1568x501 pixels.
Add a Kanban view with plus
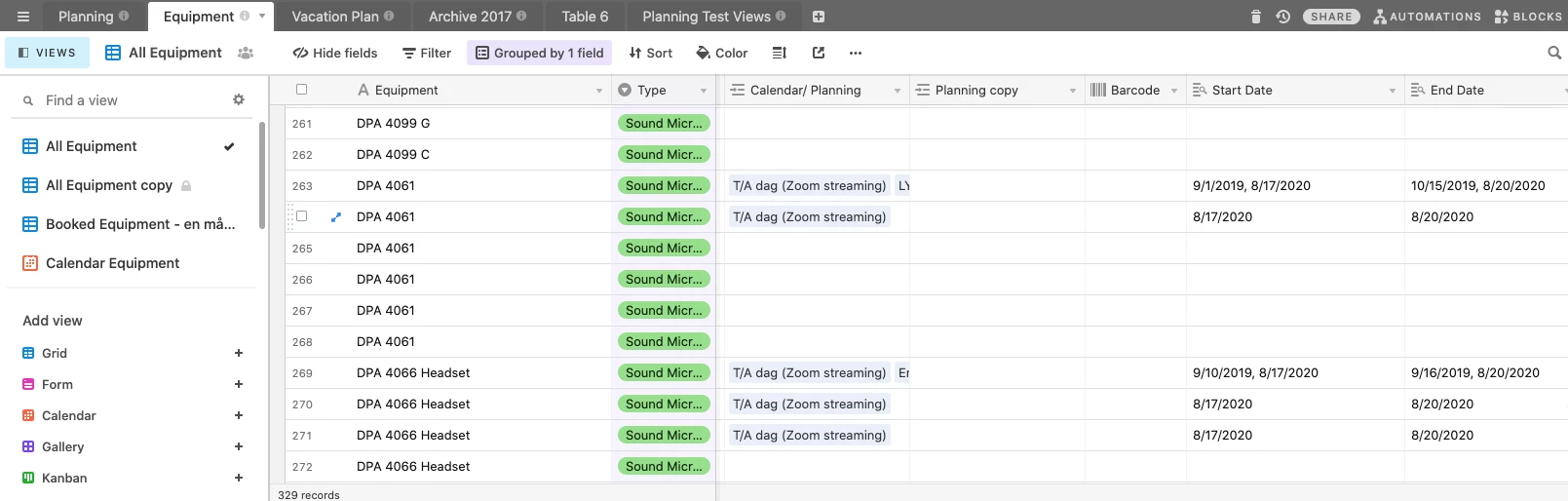pos(239,478)
